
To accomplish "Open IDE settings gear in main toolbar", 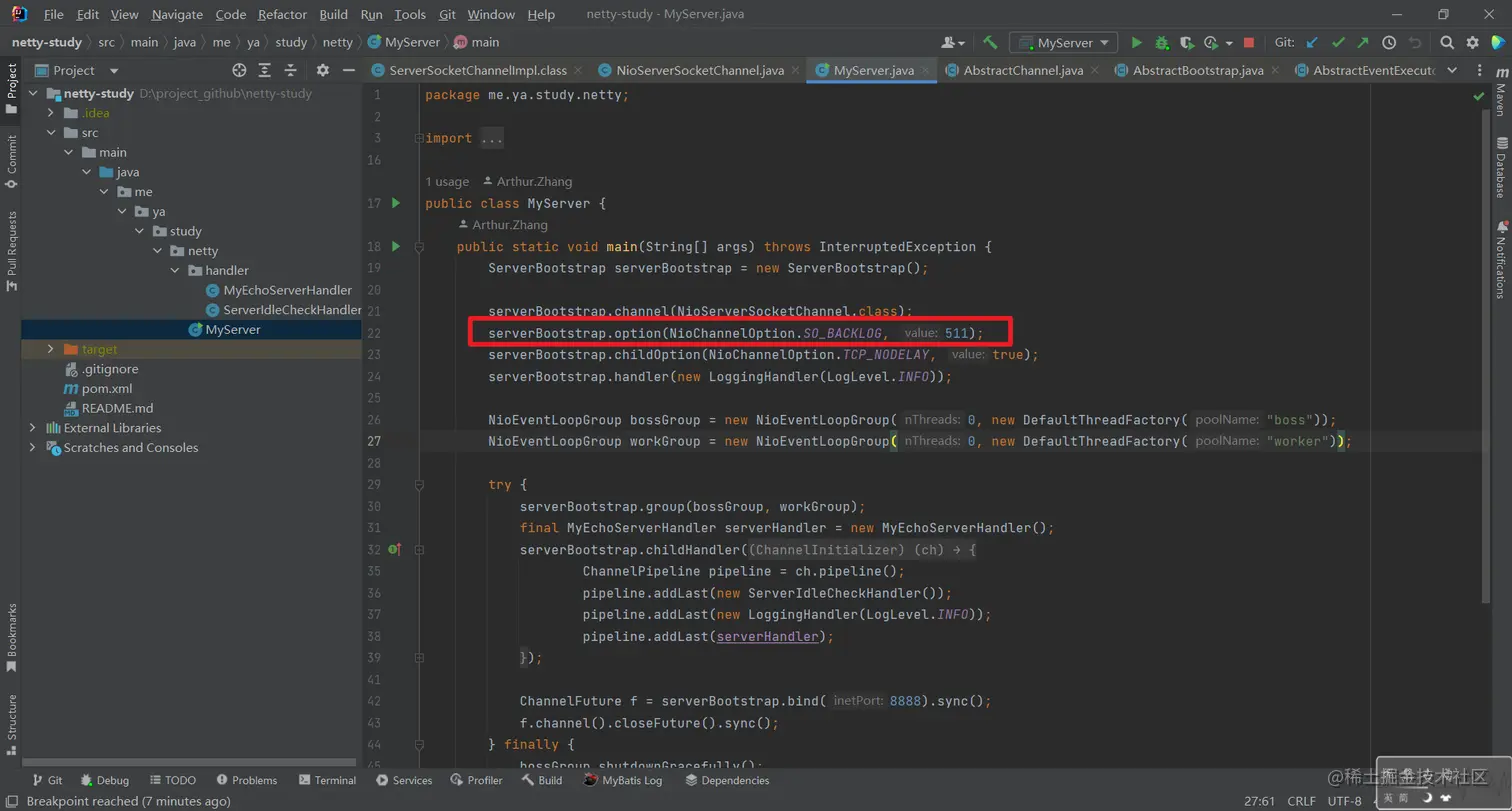I will tap(1472, 43).
